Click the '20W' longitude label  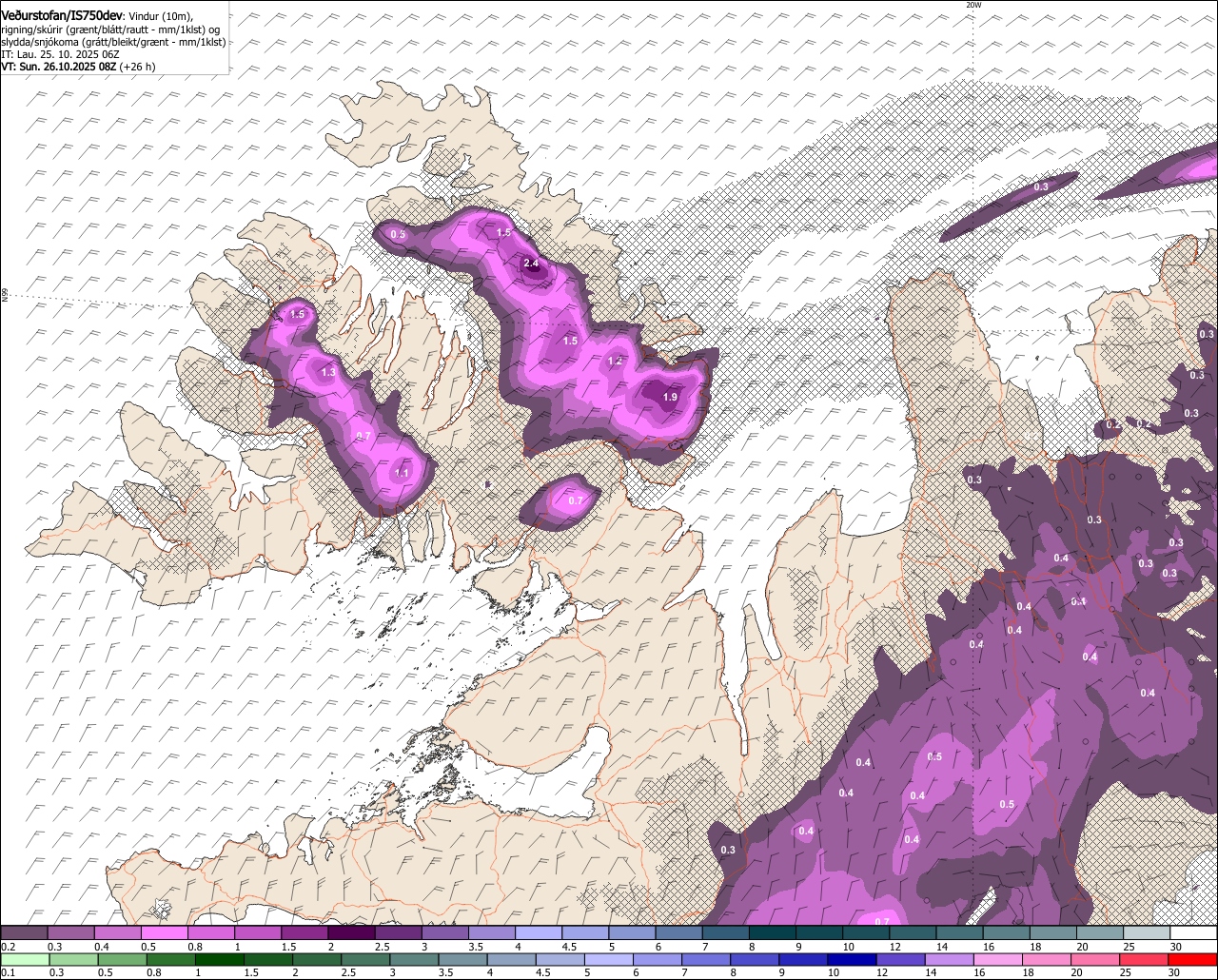(x=972, y=5)
